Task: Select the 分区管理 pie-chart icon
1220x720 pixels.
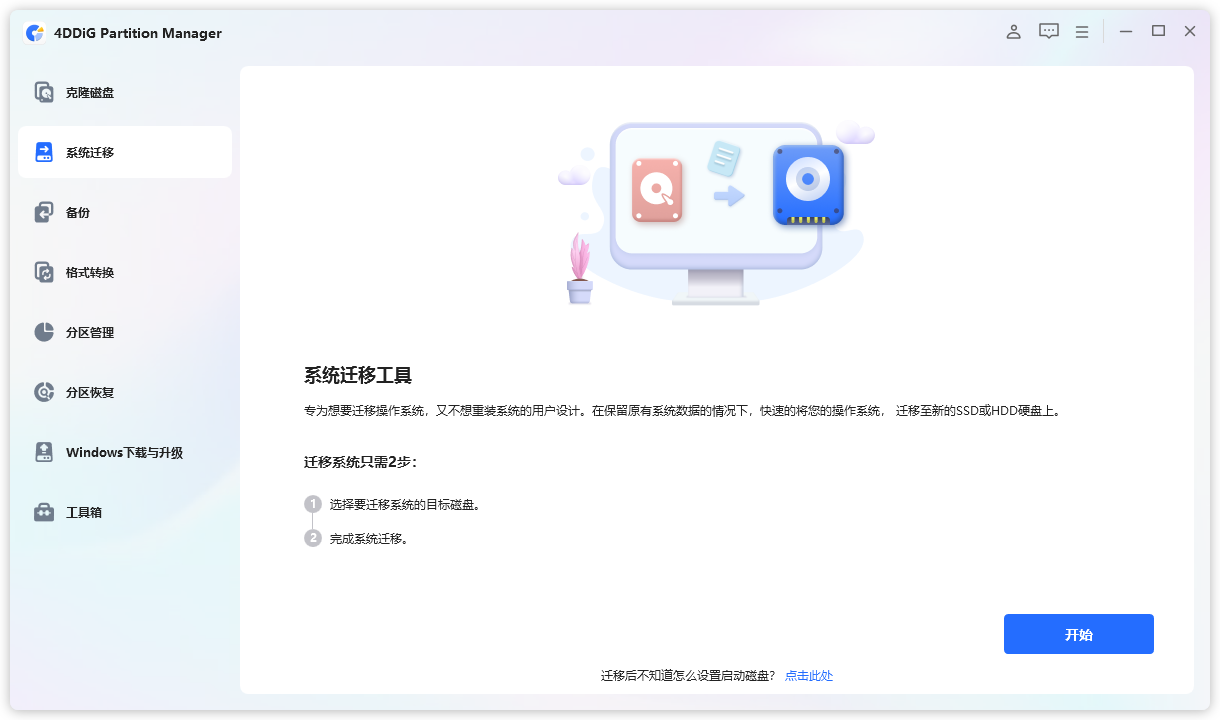Action: (x=43, y=332)
